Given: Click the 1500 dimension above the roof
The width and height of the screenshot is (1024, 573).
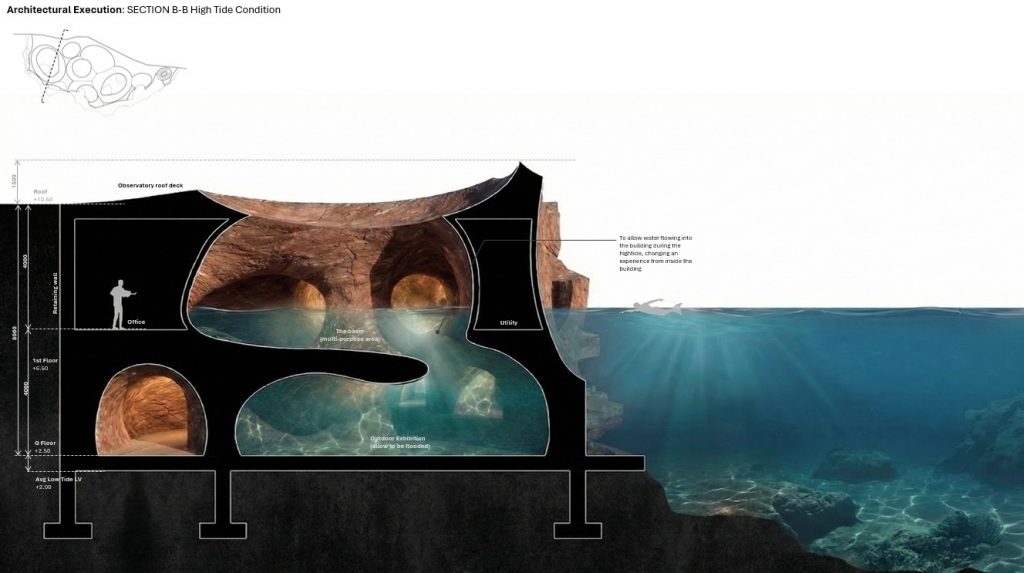Looking at the screenshot, I should pos(15,181).
